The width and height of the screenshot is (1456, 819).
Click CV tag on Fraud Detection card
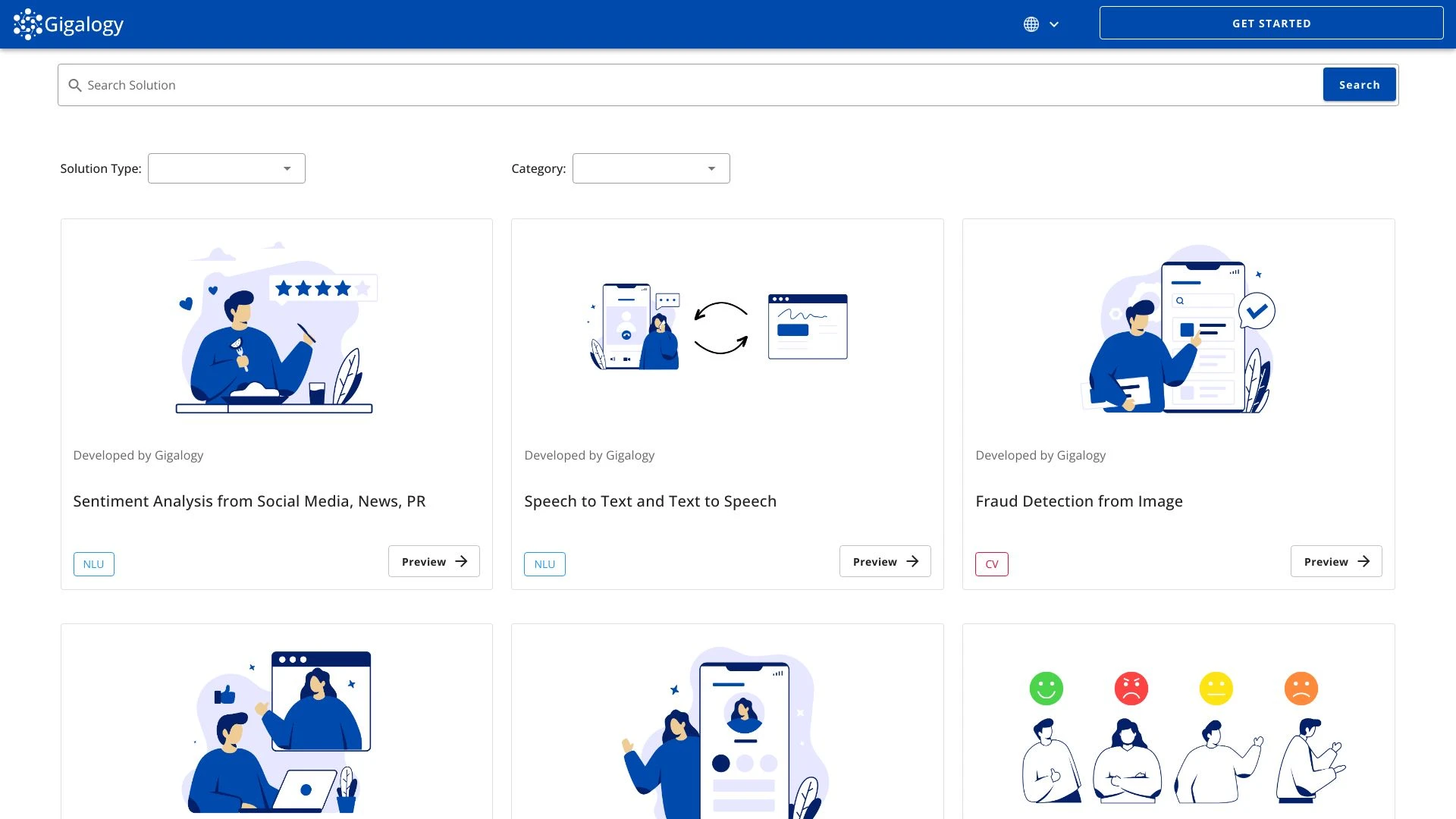pos(991,564)
